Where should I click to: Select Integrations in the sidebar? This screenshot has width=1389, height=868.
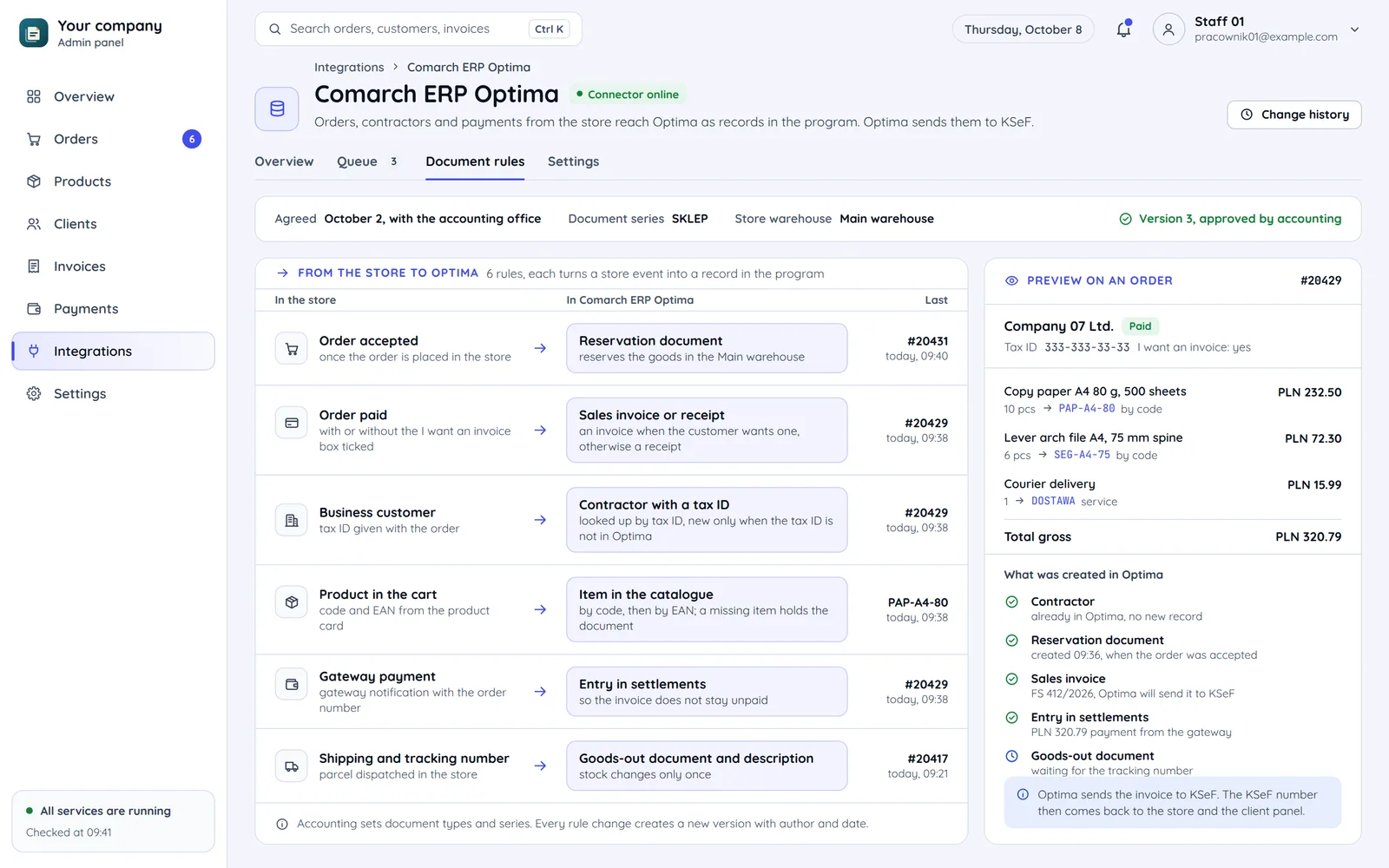tap(113, 352)
